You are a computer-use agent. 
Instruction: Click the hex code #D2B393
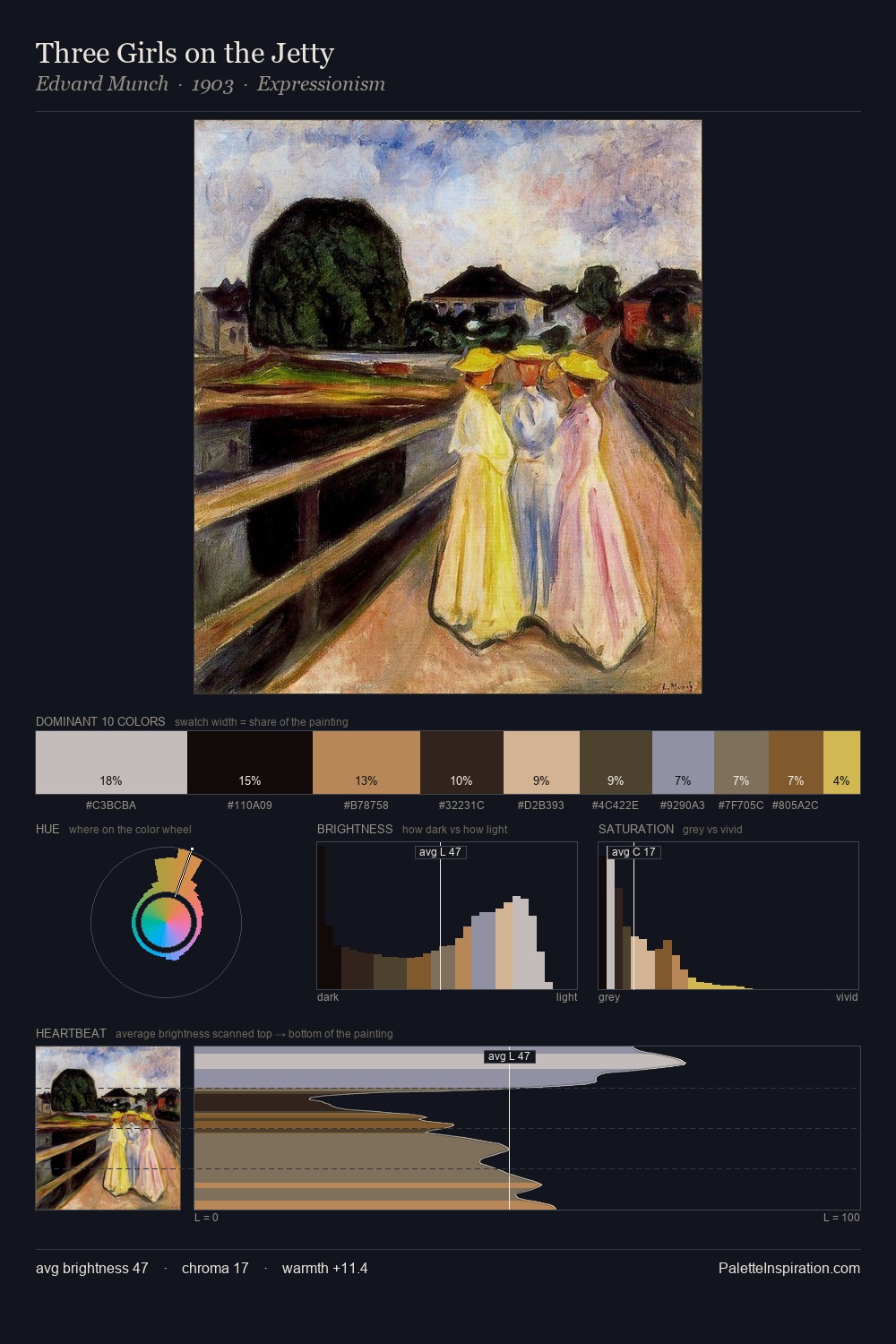click(x=541, y=805)
